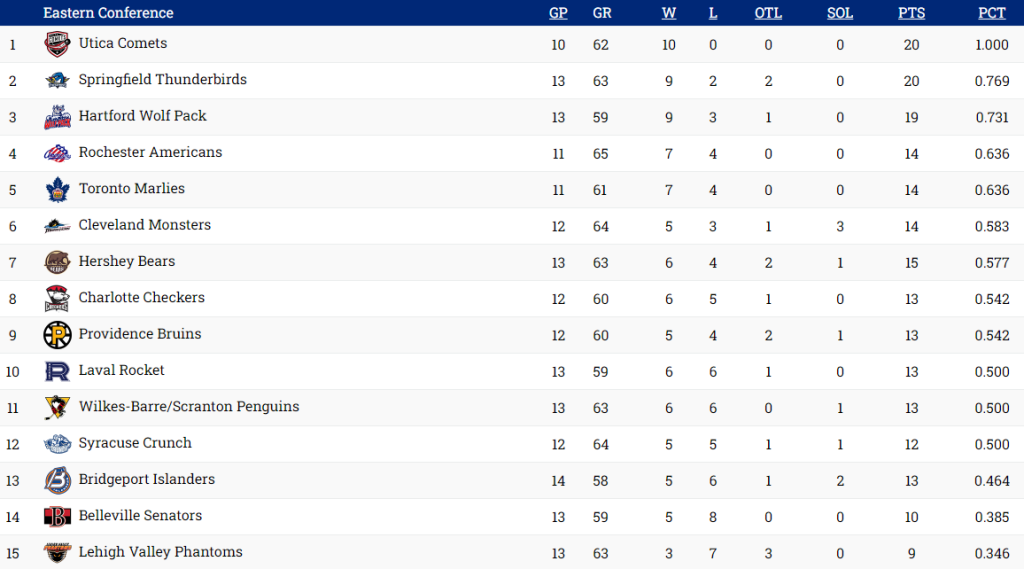
Task: Click the Utica Comets team logo
Action: pos(57,44)
